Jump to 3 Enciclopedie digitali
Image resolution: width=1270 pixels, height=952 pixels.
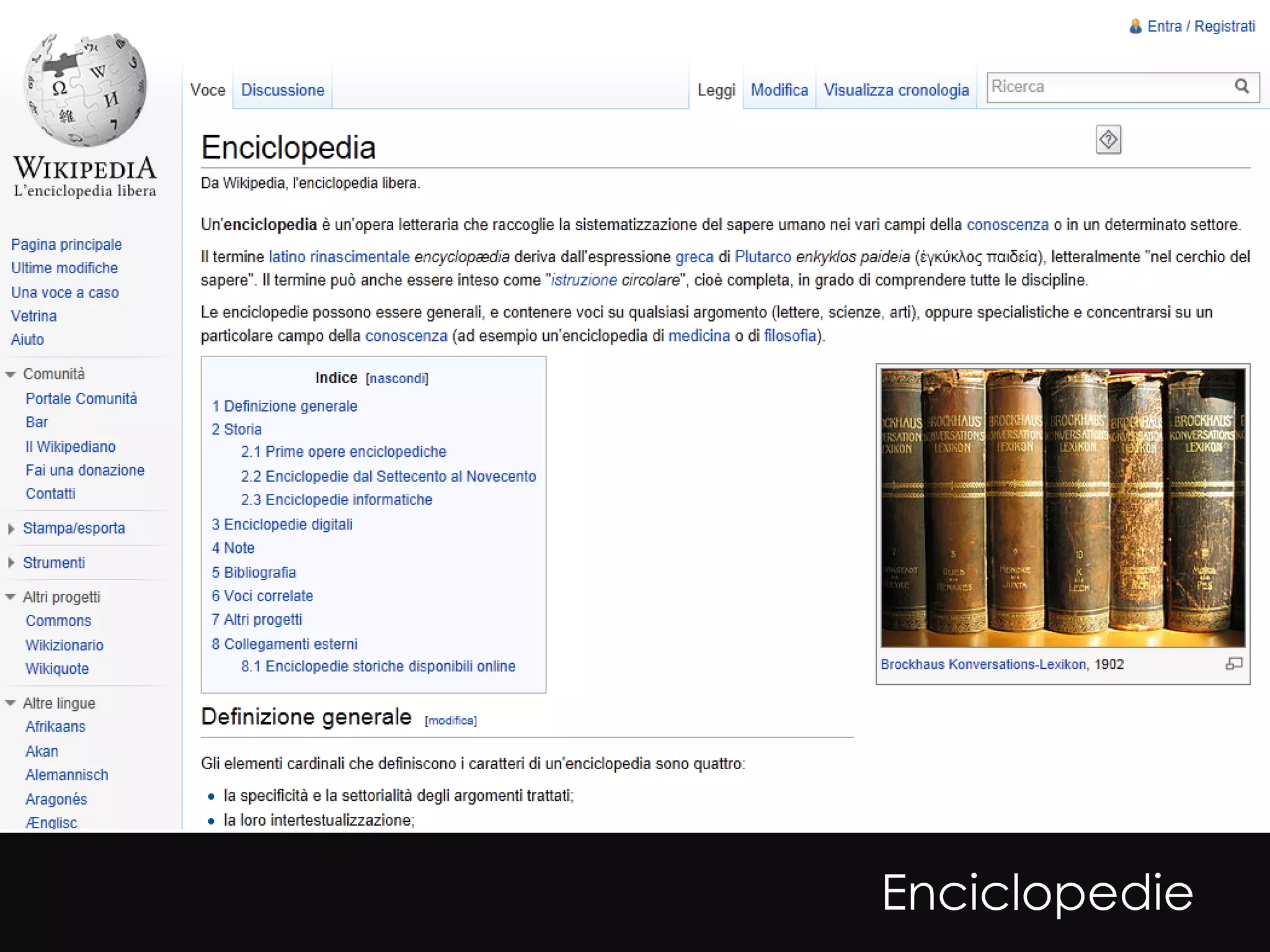282,525
